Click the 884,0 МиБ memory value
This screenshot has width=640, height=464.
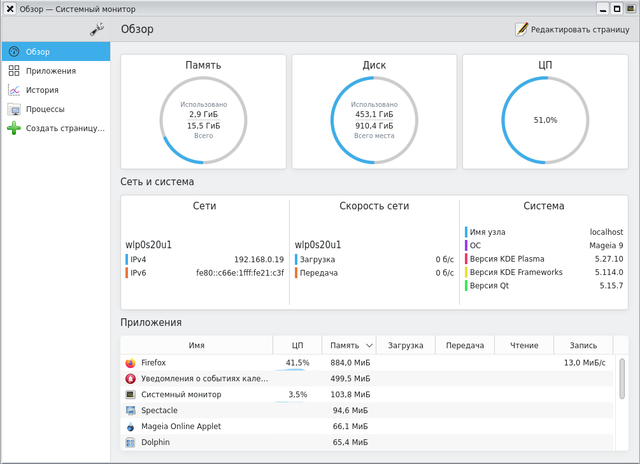[350, 362]
